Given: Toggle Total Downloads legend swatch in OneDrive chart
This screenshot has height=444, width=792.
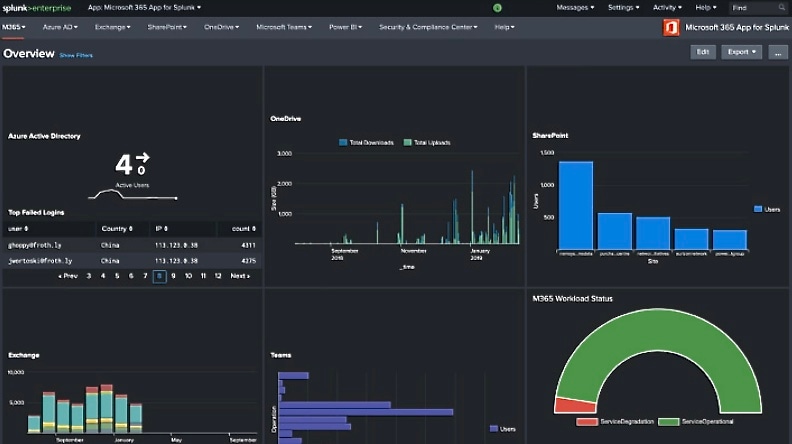Looking at the screenshot, I should [343, 142].
